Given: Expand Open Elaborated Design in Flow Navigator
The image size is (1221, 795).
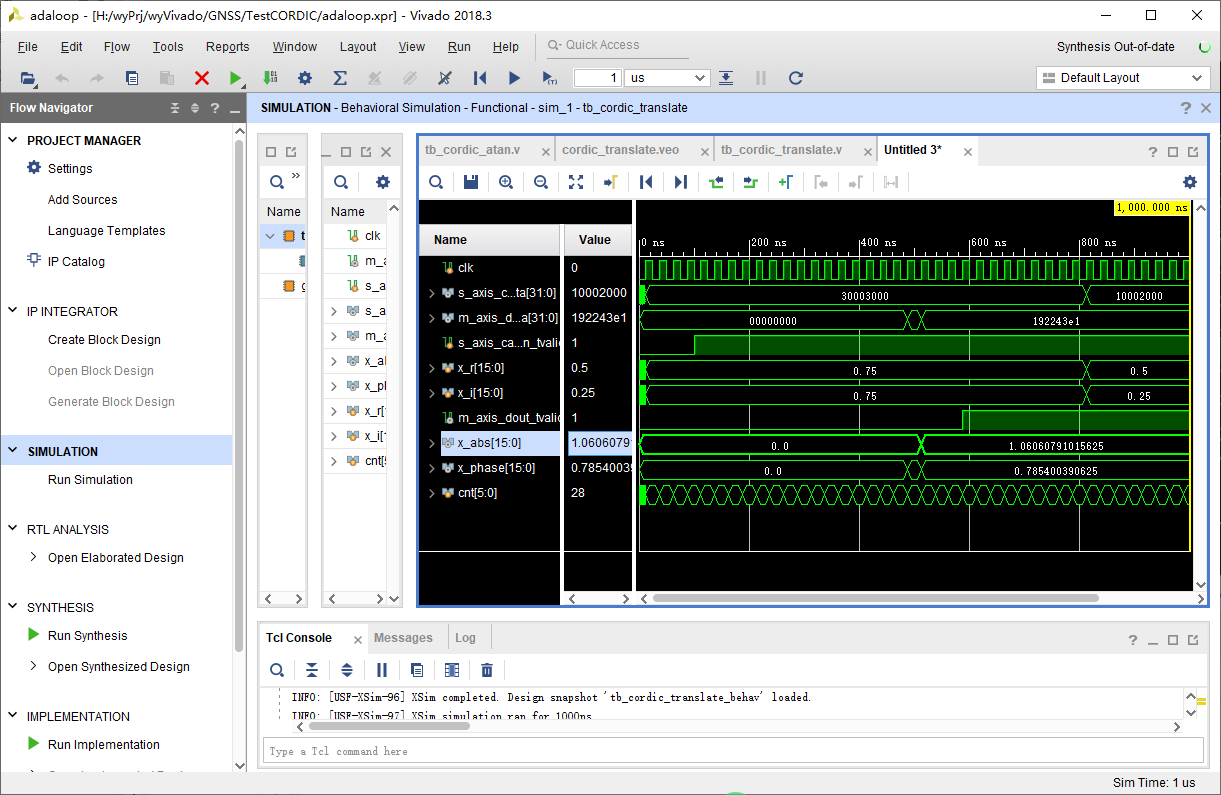Looking at the screenshot, I should [33, 558].
